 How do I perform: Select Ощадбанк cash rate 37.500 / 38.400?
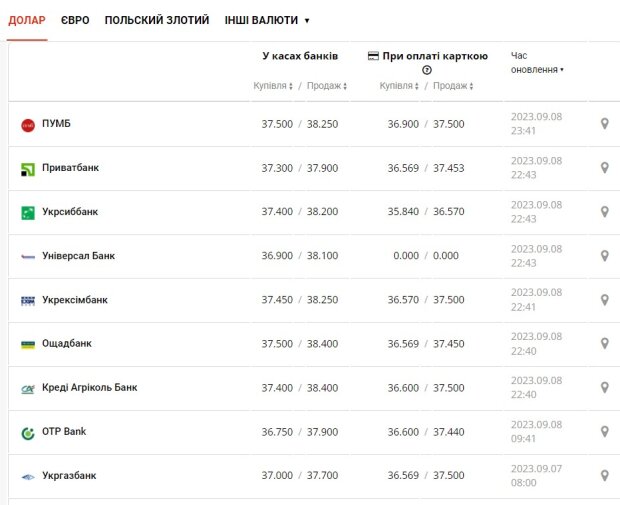[x=300, y=344]
